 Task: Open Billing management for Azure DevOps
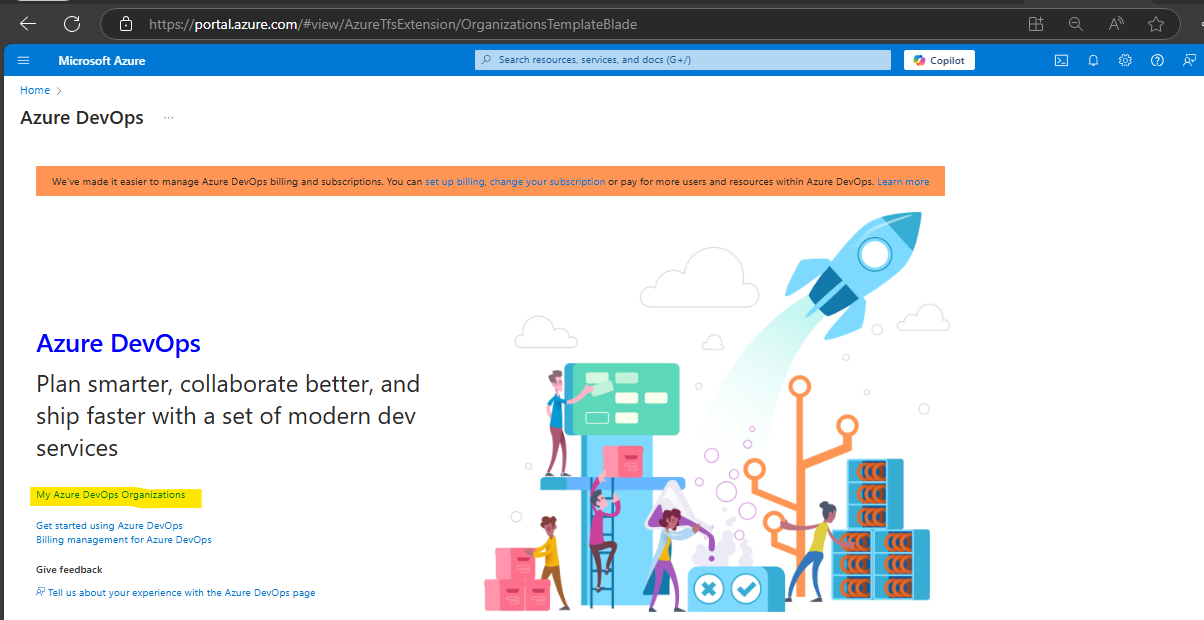click(123, 540)
